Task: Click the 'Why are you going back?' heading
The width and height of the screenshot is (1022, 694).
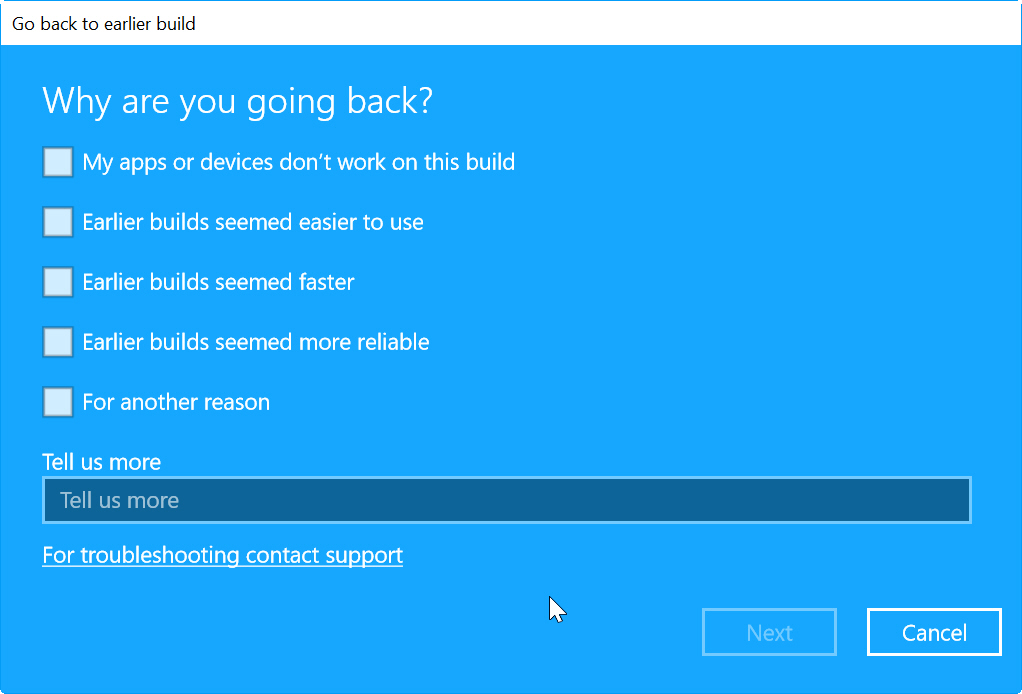Action: point(237,102)
